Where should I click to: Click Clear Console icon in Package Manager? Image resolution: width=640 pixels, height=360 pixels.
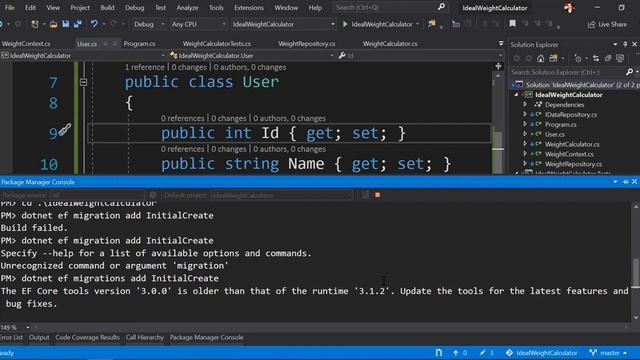pyautogui.click(x=365, y=195)
